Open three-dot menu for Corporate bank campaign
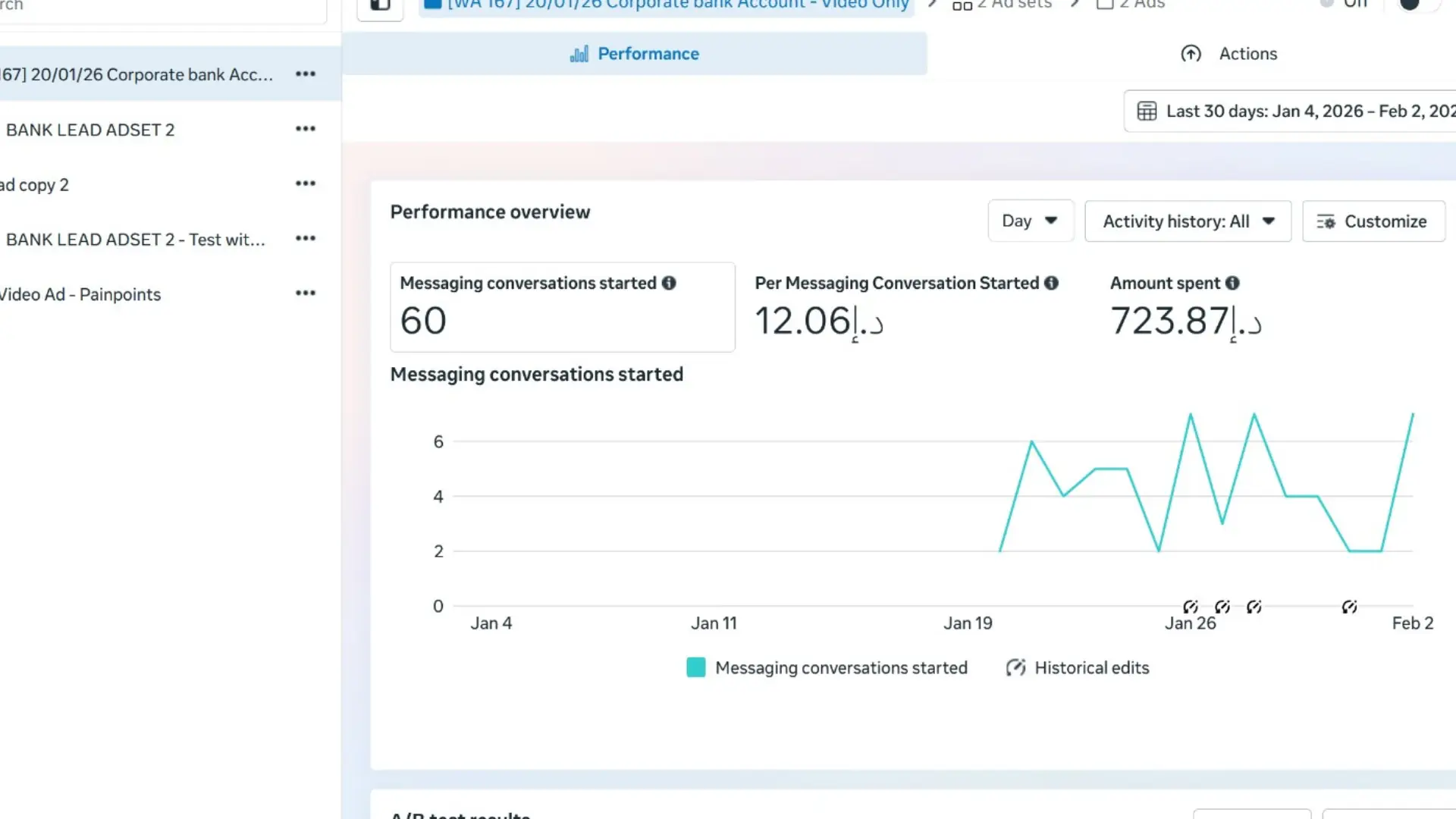1456x819 pixels. pos(306,74)
